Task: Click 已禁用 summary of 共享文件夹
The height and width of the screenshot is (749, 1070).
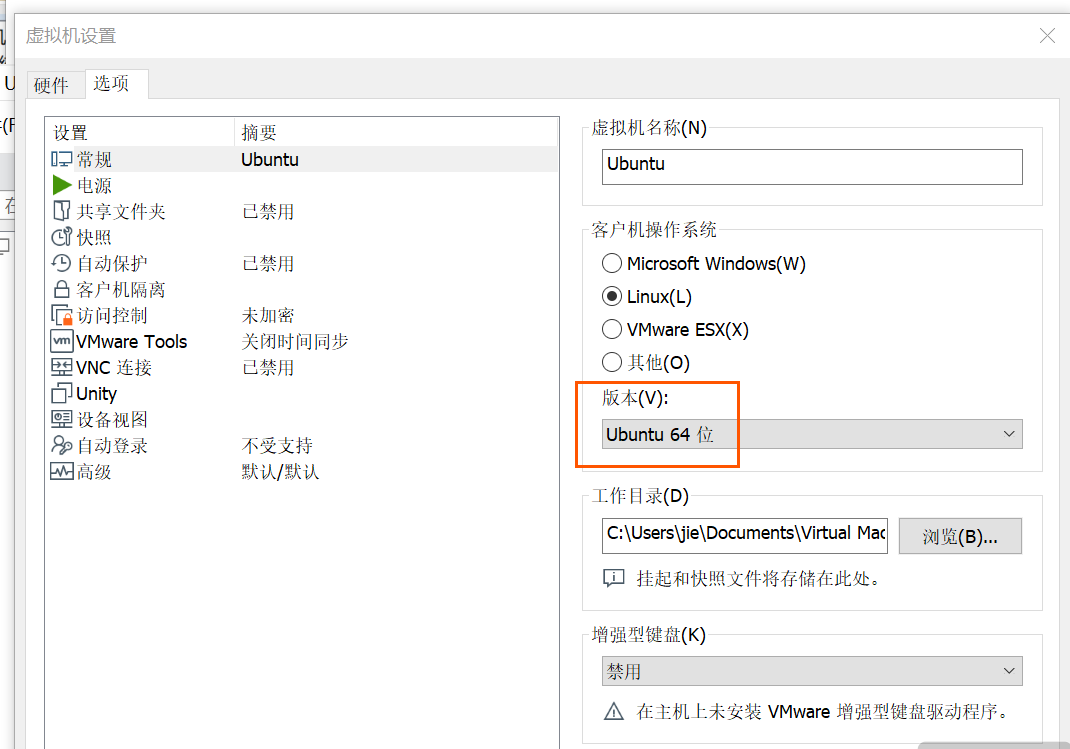Action: coord(268,211)
